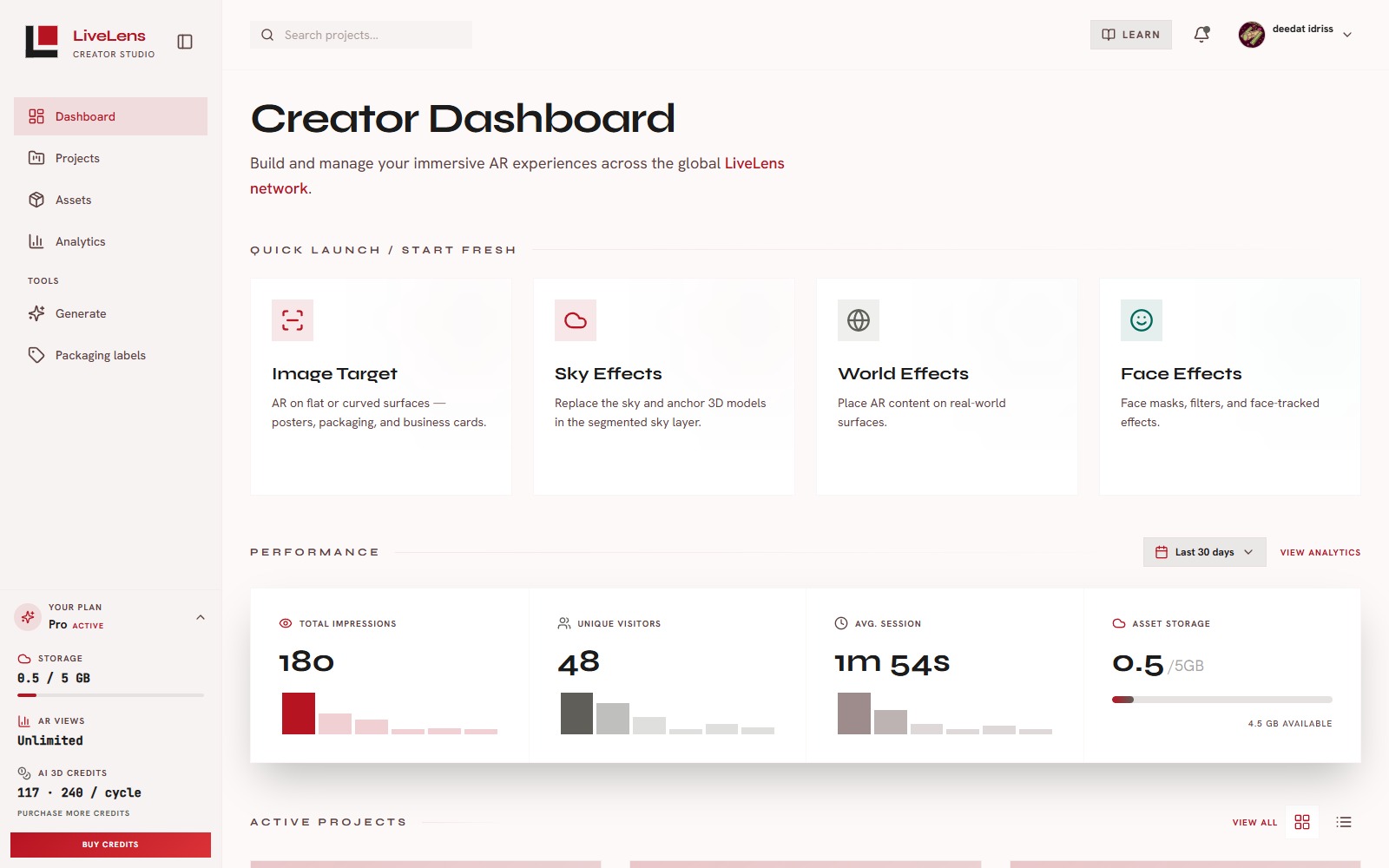Click the Total Impressions eye icon

286,623
